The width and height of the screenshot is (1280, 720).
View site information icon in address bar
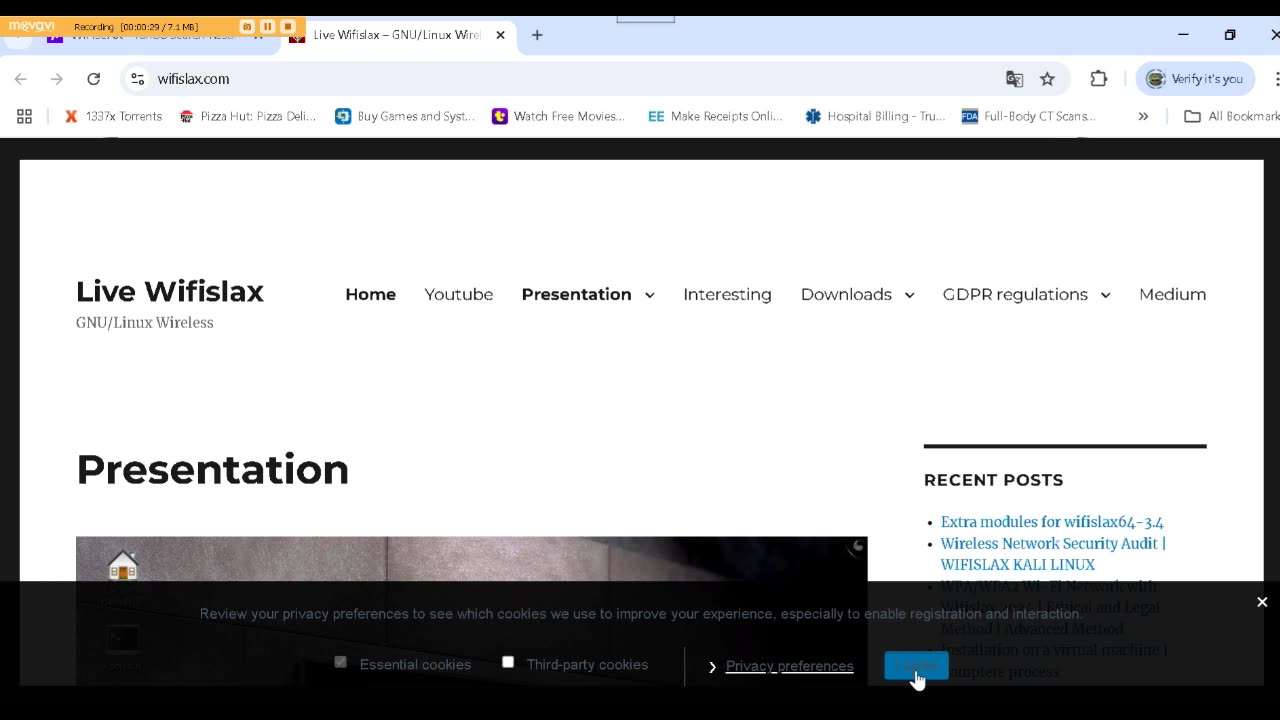[138, 79]
